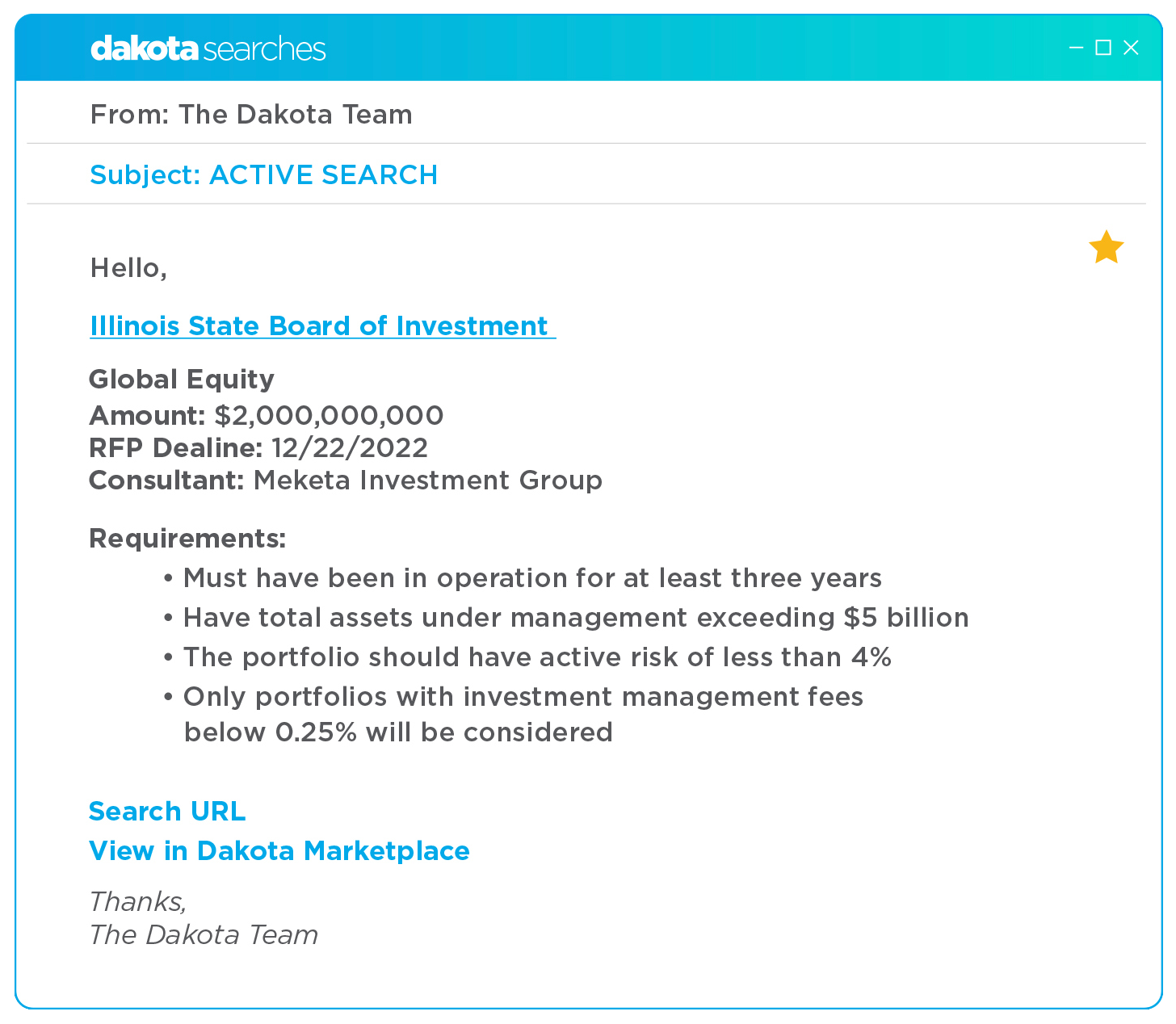Click View in Dakota Marketplace link
Image resolution: width=1176 pixels, height=1024 pixels.
click(279, 850)
